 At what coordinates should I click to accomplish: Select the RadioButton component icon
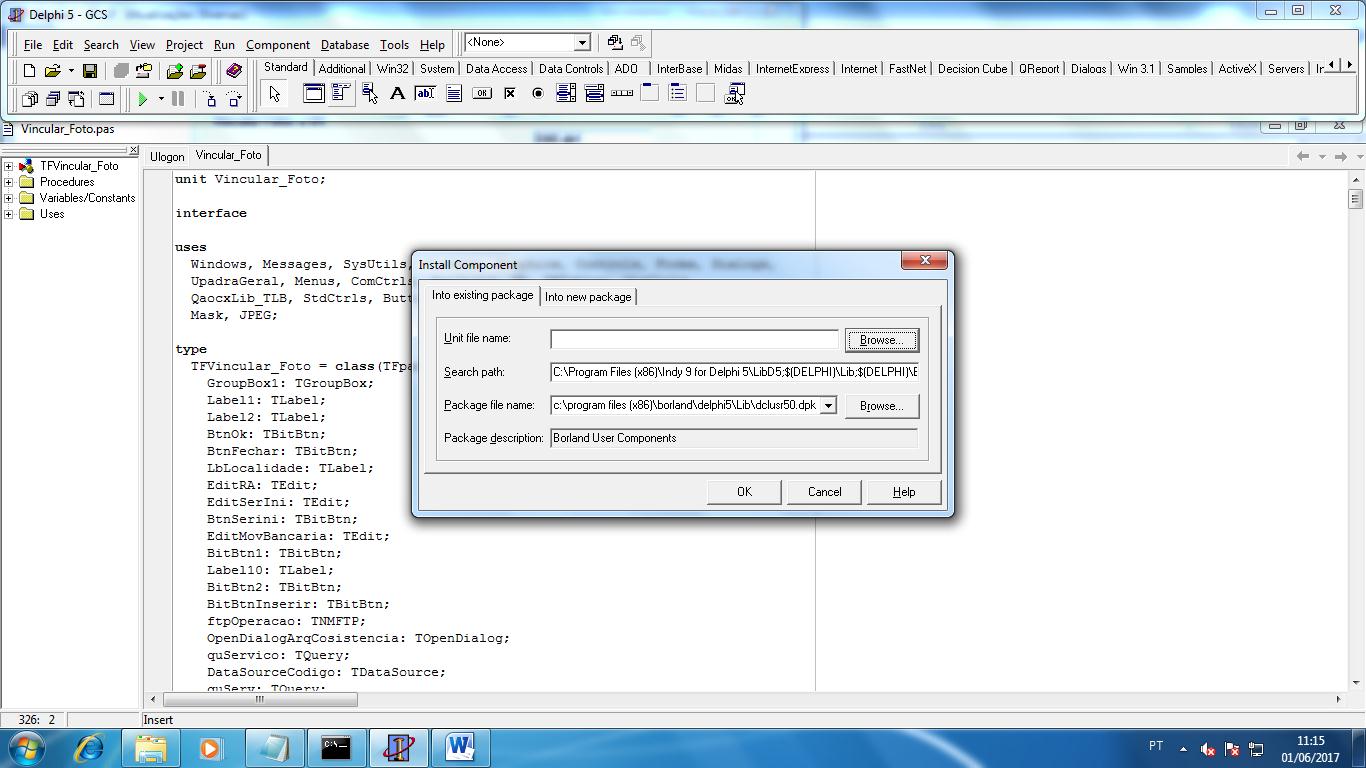point(538,93)
